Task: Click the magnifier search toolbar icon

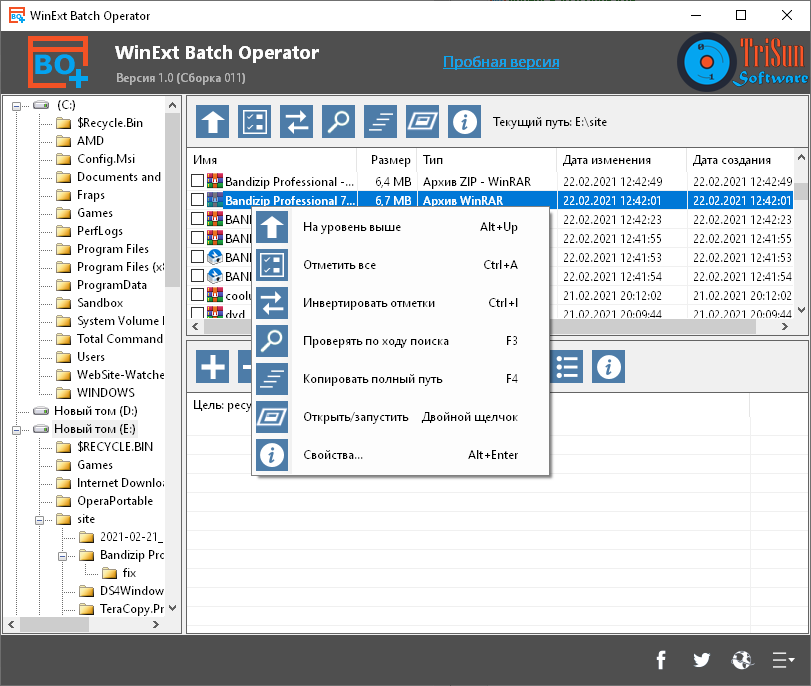Action: (x=338, y=122)
